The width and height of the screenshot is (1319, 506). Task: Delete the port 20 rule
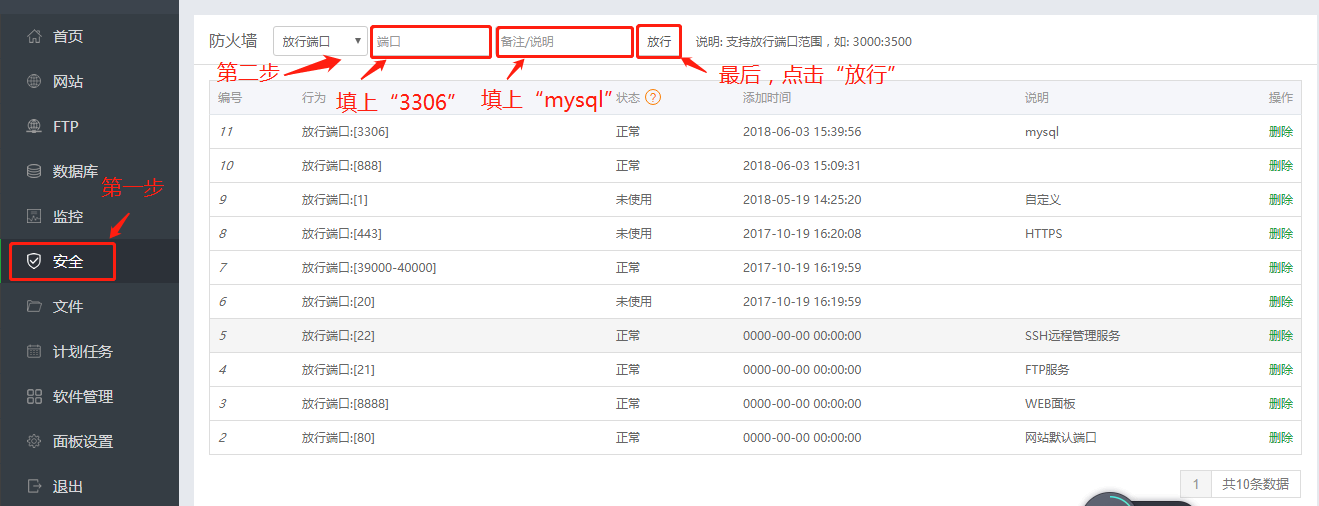click(x=1280, y=301)
